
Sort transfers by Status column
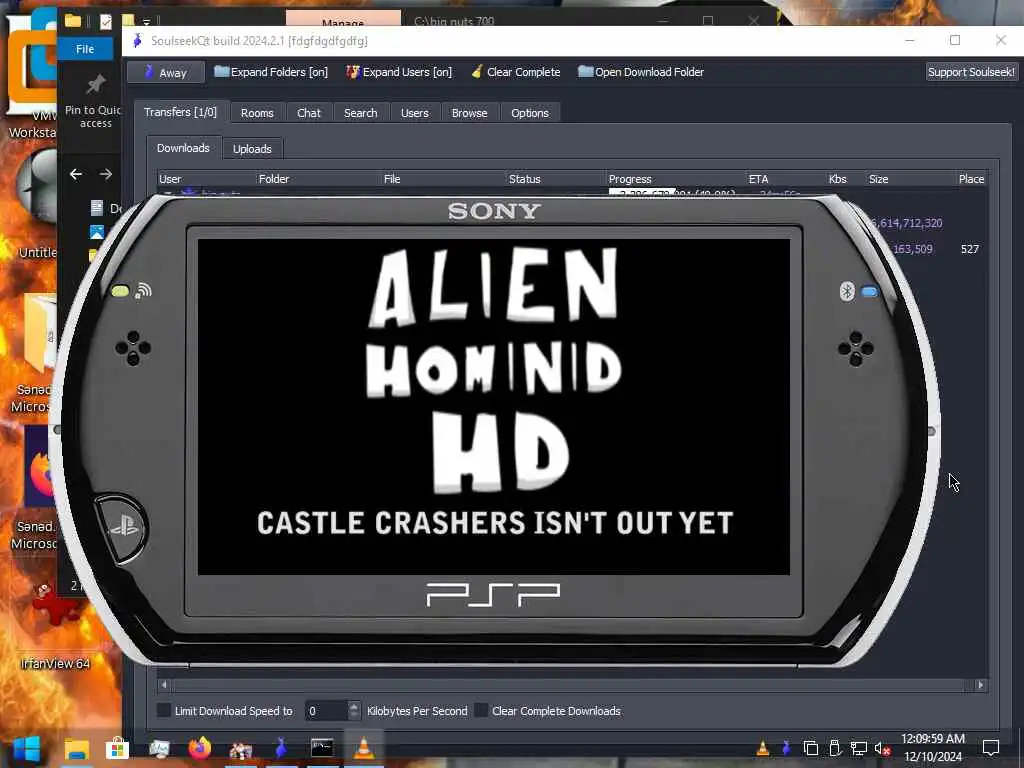pos(556,179)
